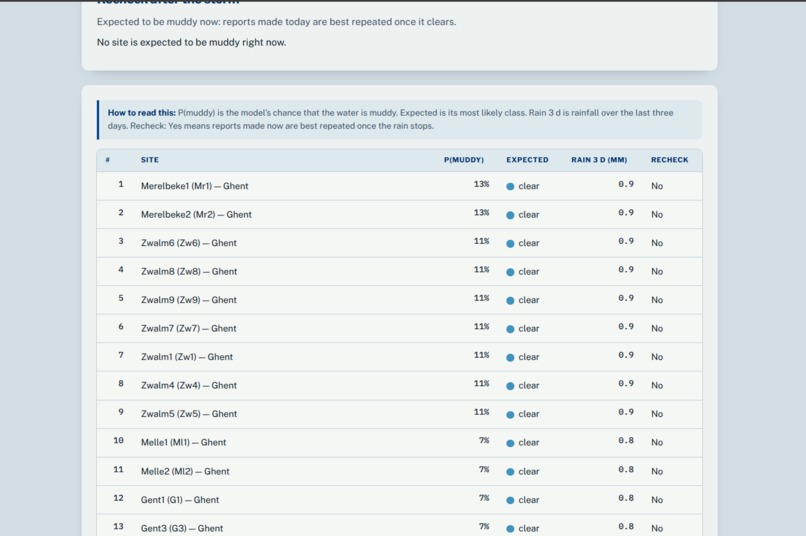Click the SITE column header
Image resolution: width=806 pixels, height=536 pixels.
click(150, 160)
